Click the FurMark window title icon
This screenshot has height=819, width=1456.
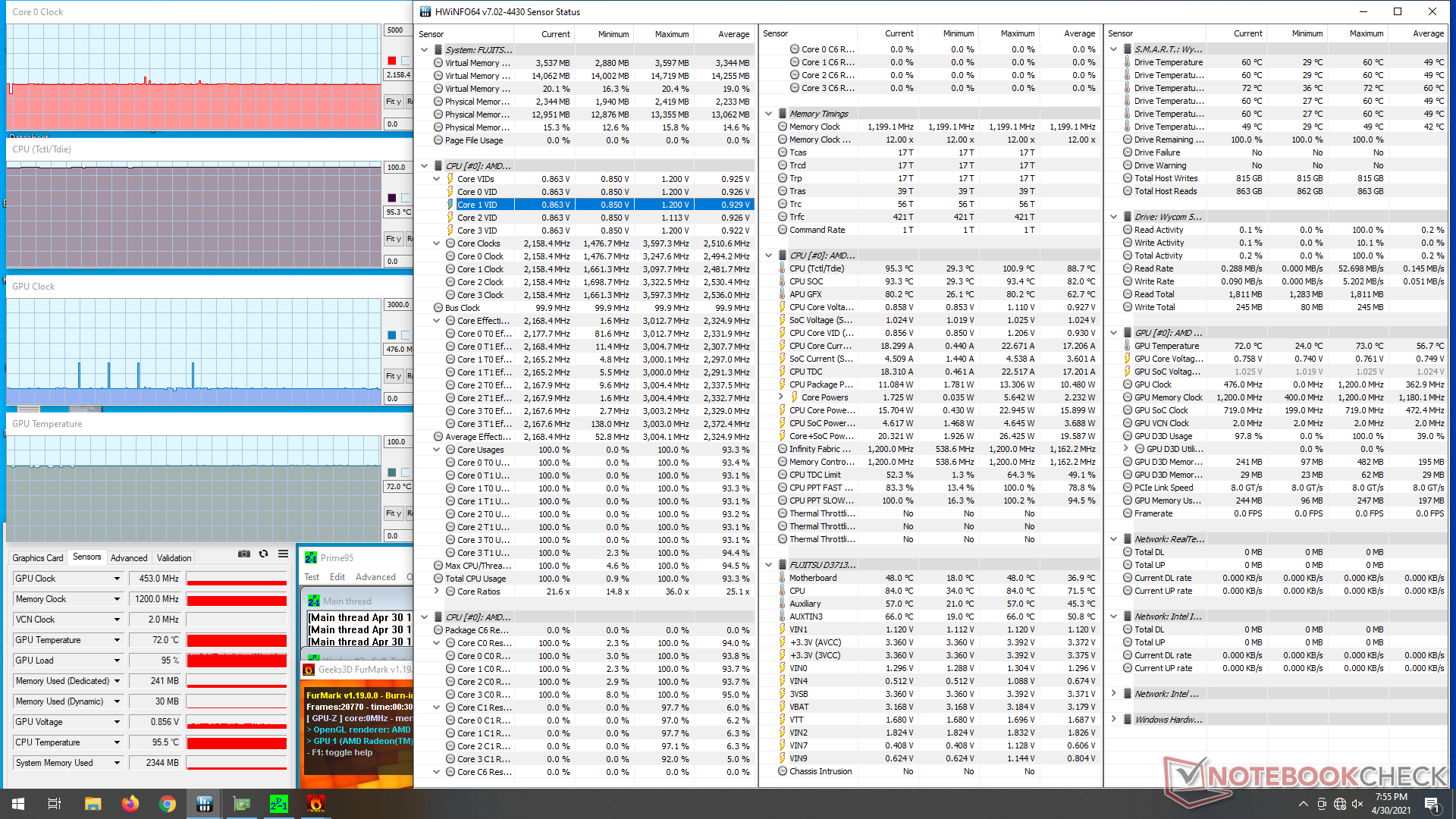tap(309, 670)
